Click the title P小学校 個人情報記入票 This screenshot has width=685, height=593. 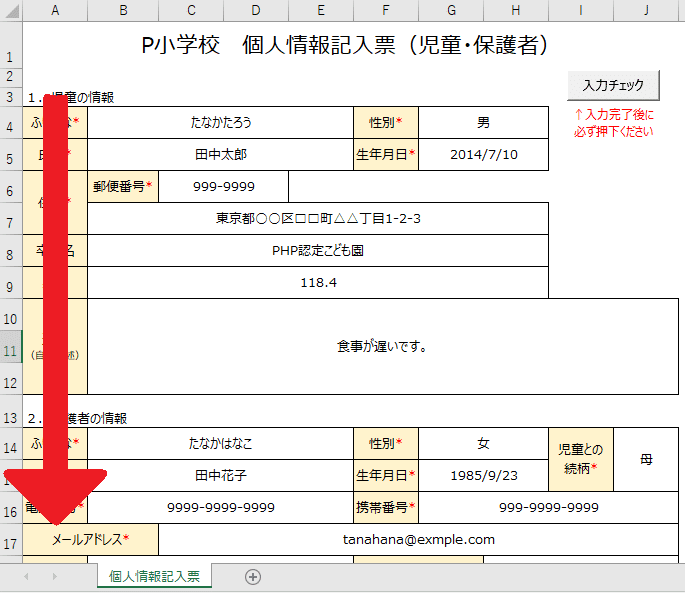coord(345,45)
